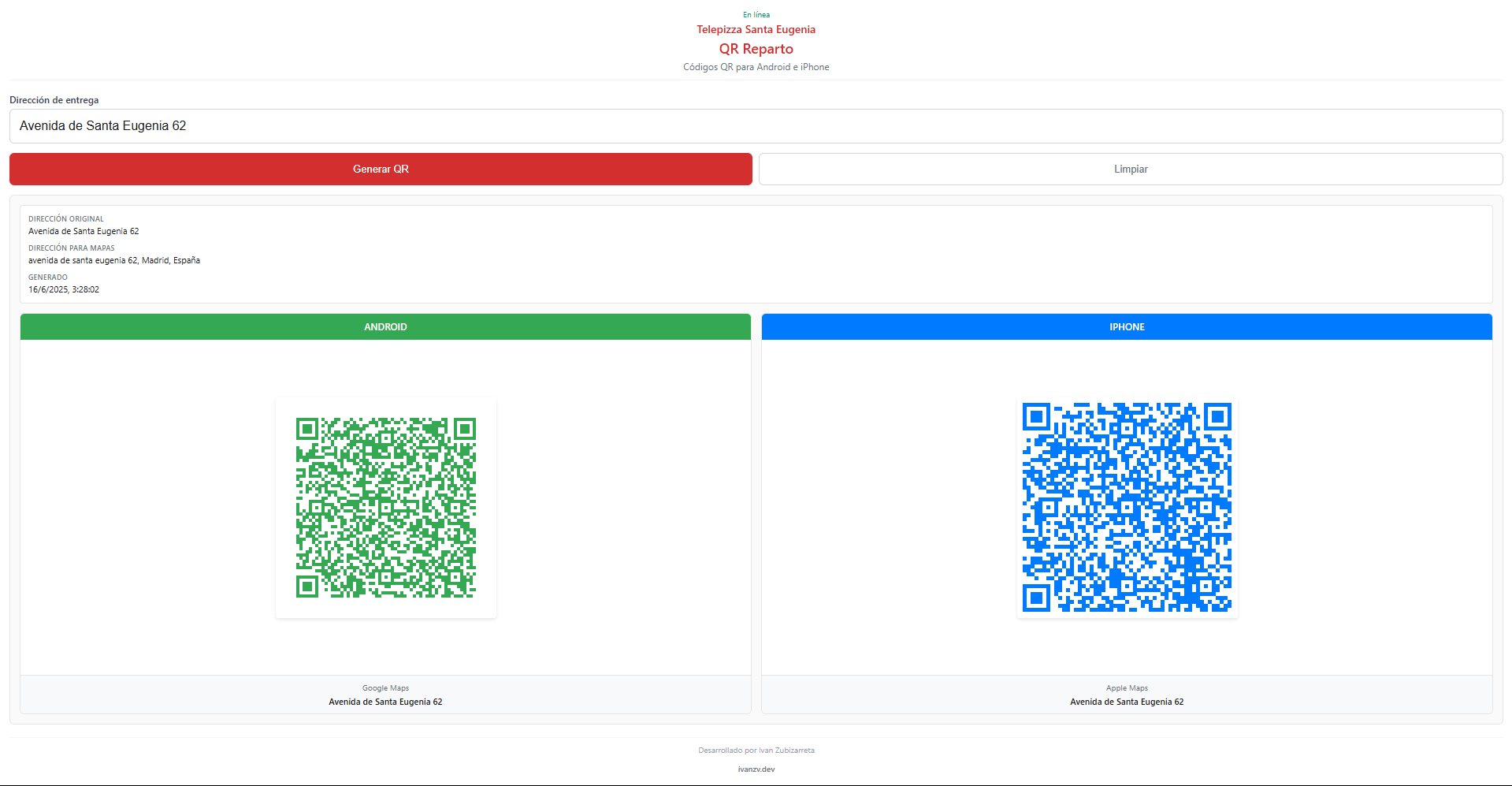Select address text under Google Maps
The width and height of the screenshot is (1512, 786).
tap(385, 702)
